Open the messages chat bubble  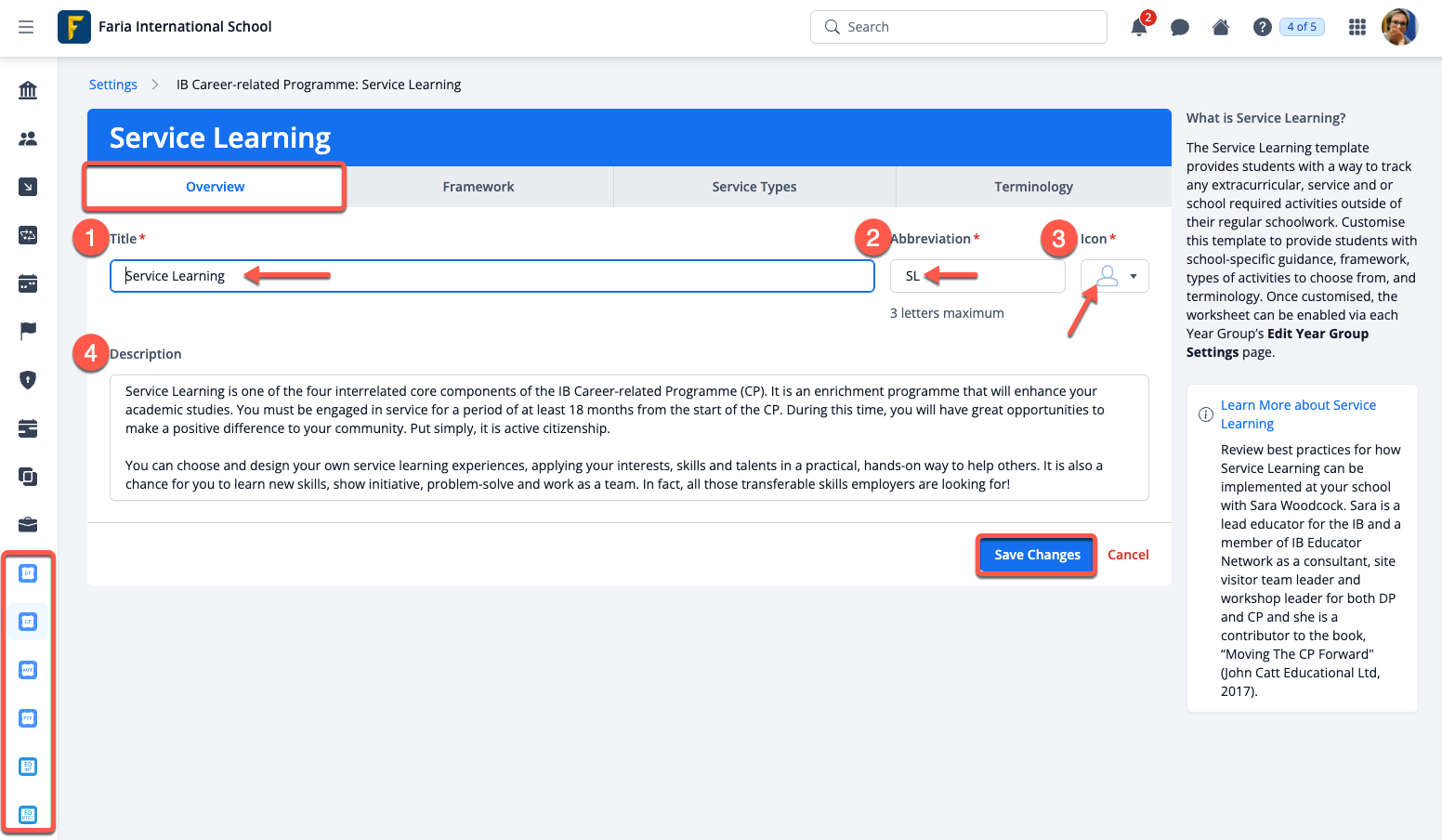pyautogui.click(x=1180, y=27)
